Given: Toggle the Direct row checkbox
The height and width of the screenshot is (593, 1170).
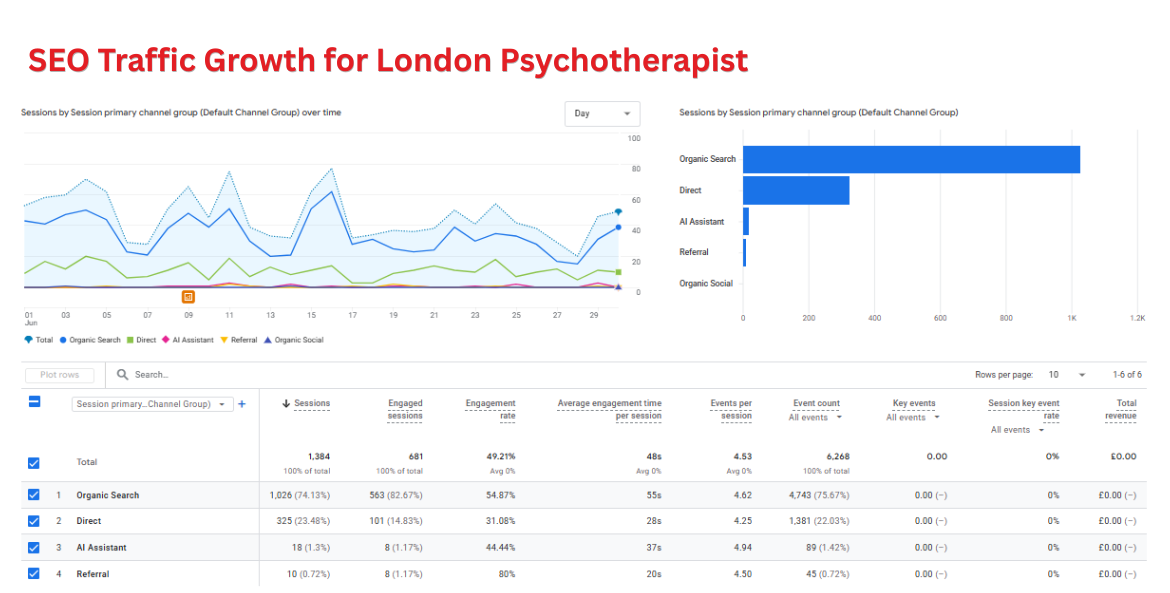Looking at the screenshot, I should pos(34,521).
